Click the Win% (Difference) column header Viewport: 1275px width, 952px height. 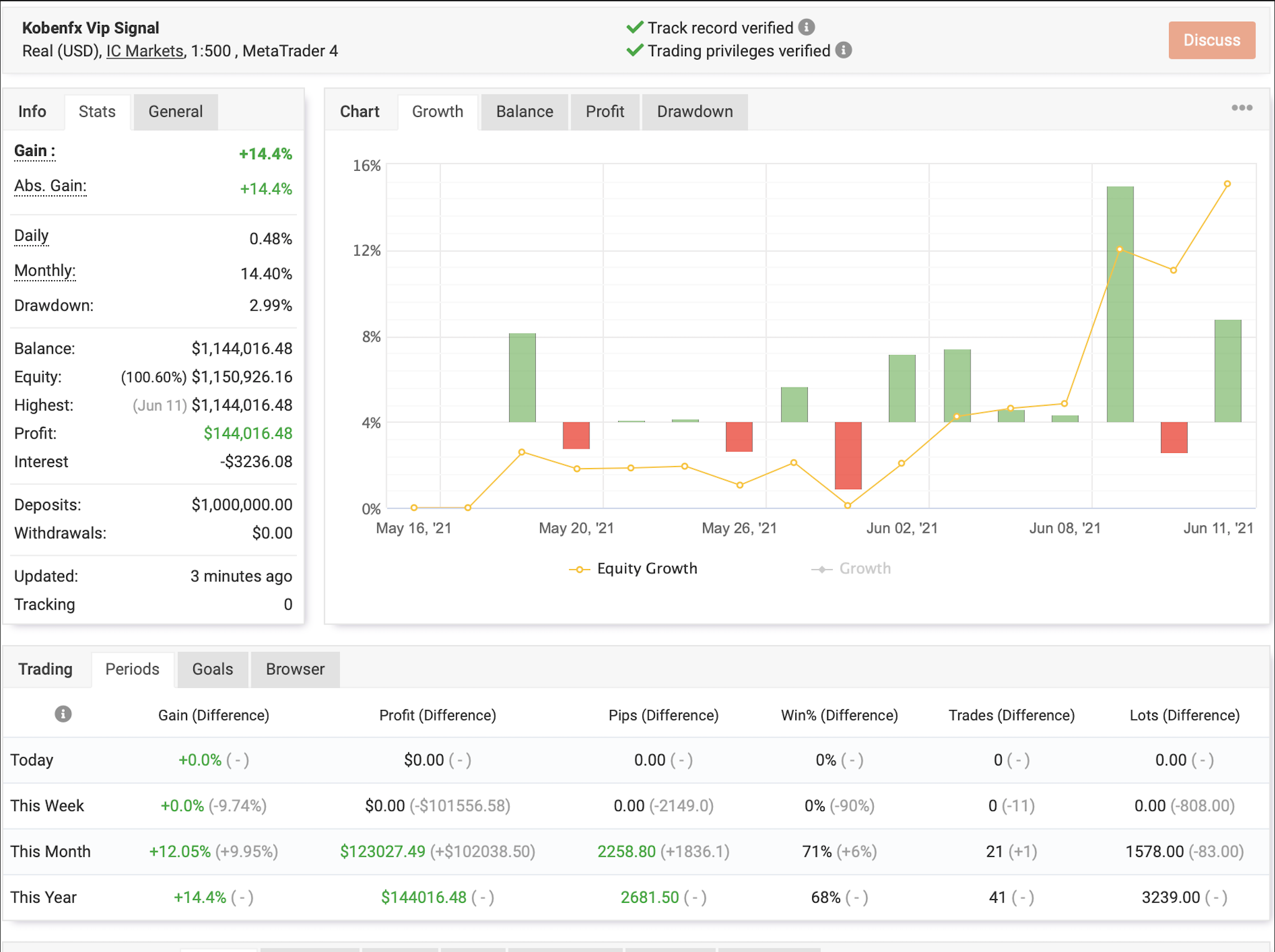[840, 716]
